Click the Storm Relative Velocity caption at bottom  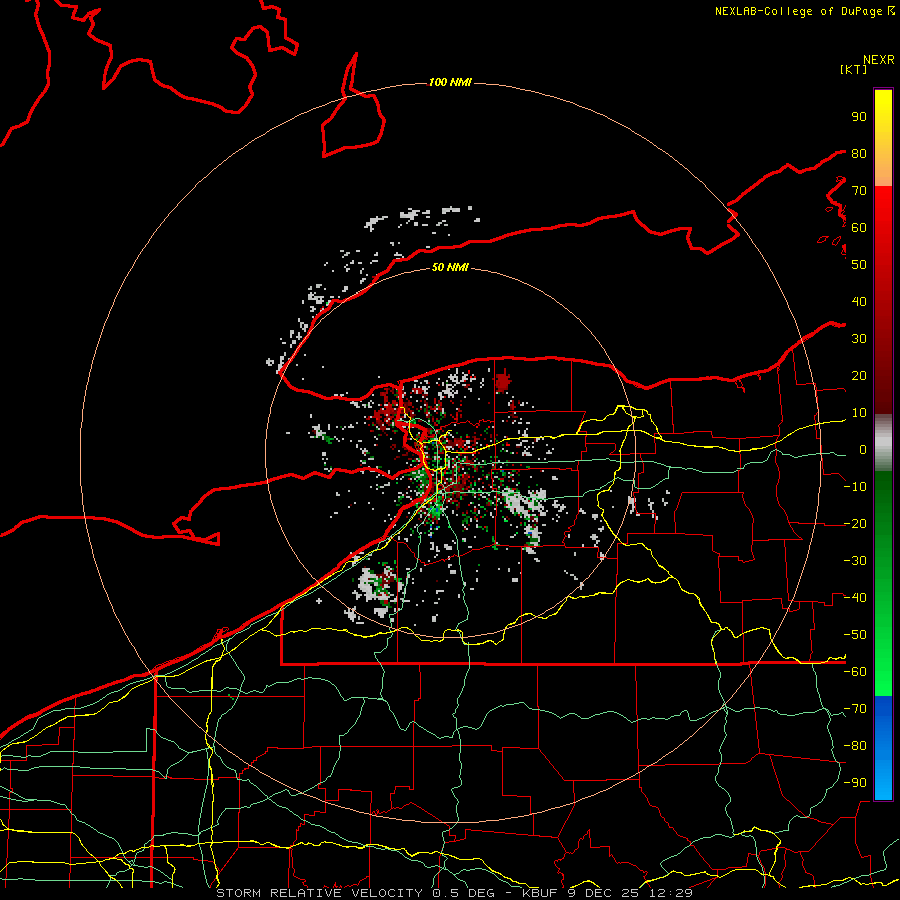pos(455,893)
